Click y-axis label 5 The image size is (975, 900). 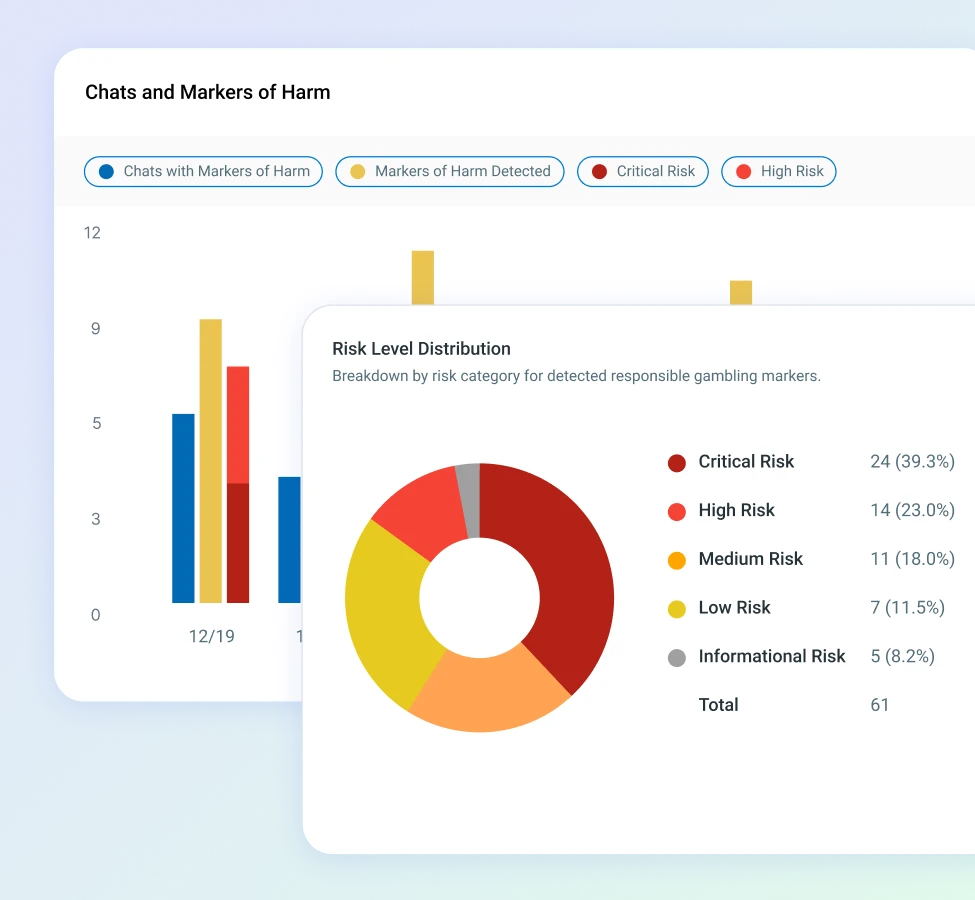click(x=96, y=424)
